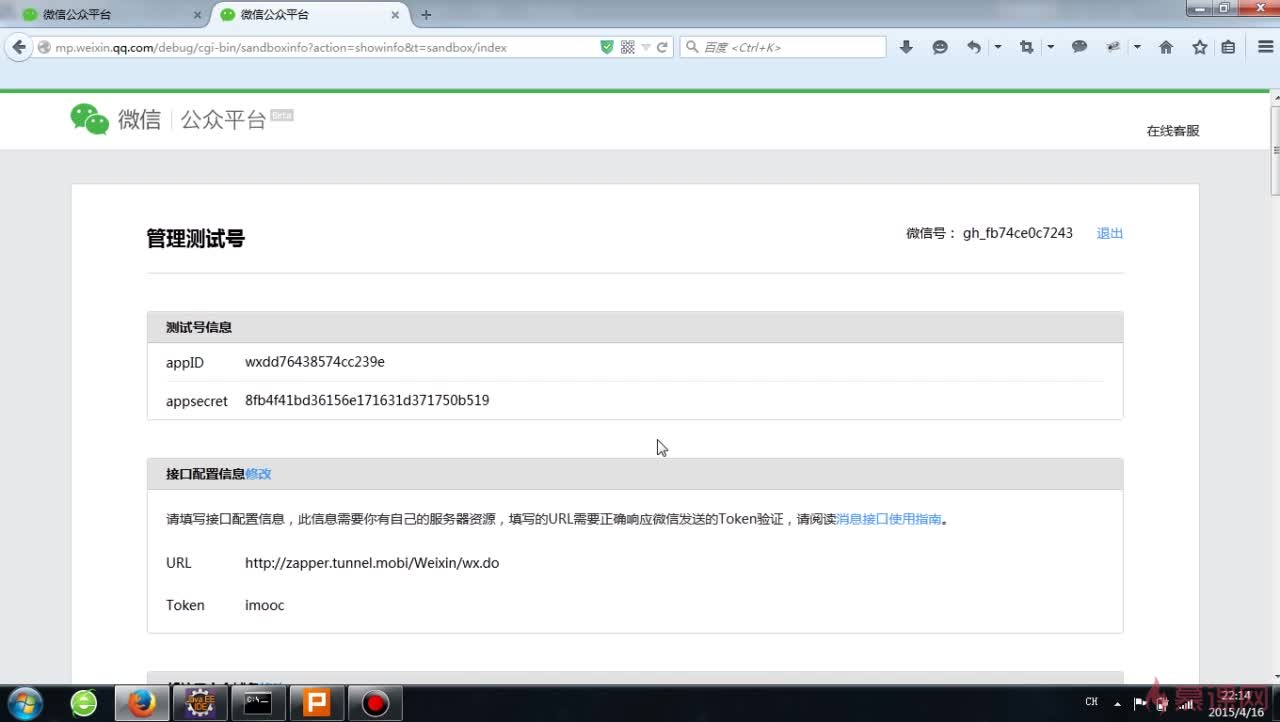Click the Token label
The width and height of the screenshot is (1280, 722).
(185, 605)
